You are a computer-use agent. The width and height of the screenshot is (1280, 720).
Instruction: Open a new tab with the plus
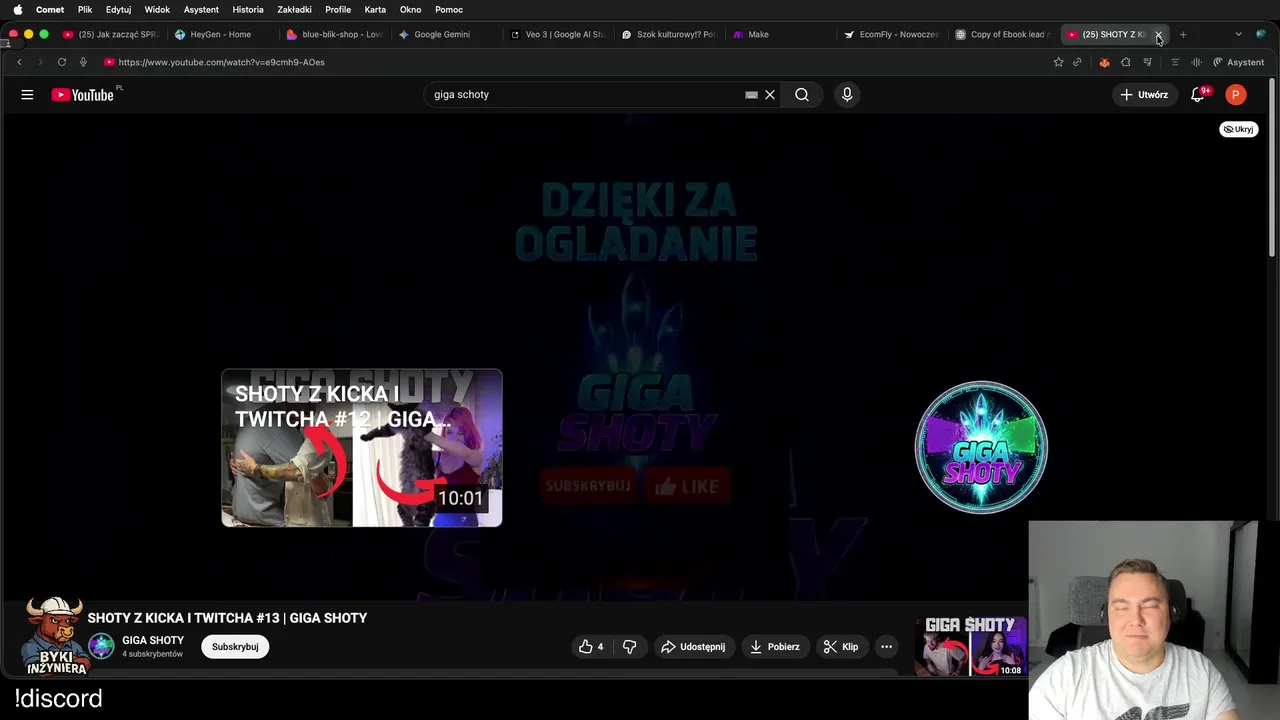pos(1183,34)
